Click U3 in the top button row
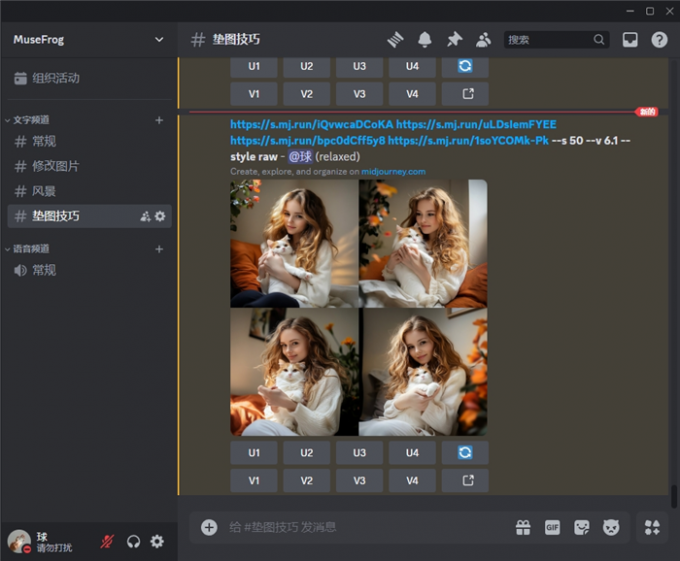This screenshot has width=680, height=561. pos(360,67)
